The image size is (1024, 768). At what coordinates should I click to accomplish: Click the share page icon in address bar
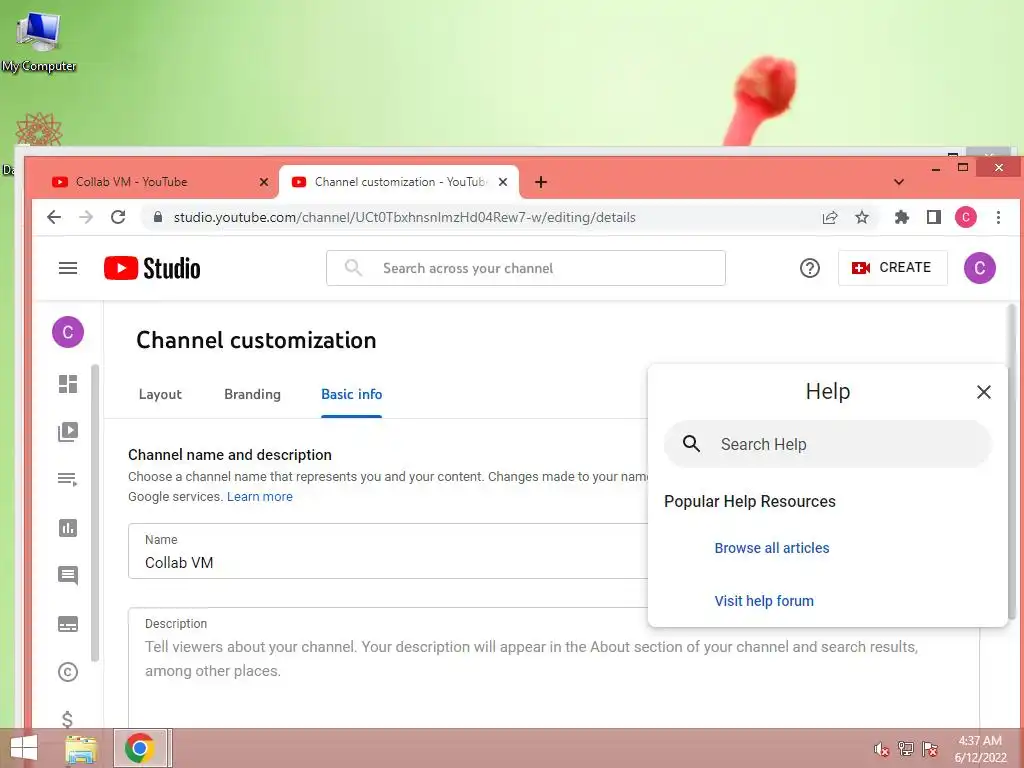click(830, 217)
